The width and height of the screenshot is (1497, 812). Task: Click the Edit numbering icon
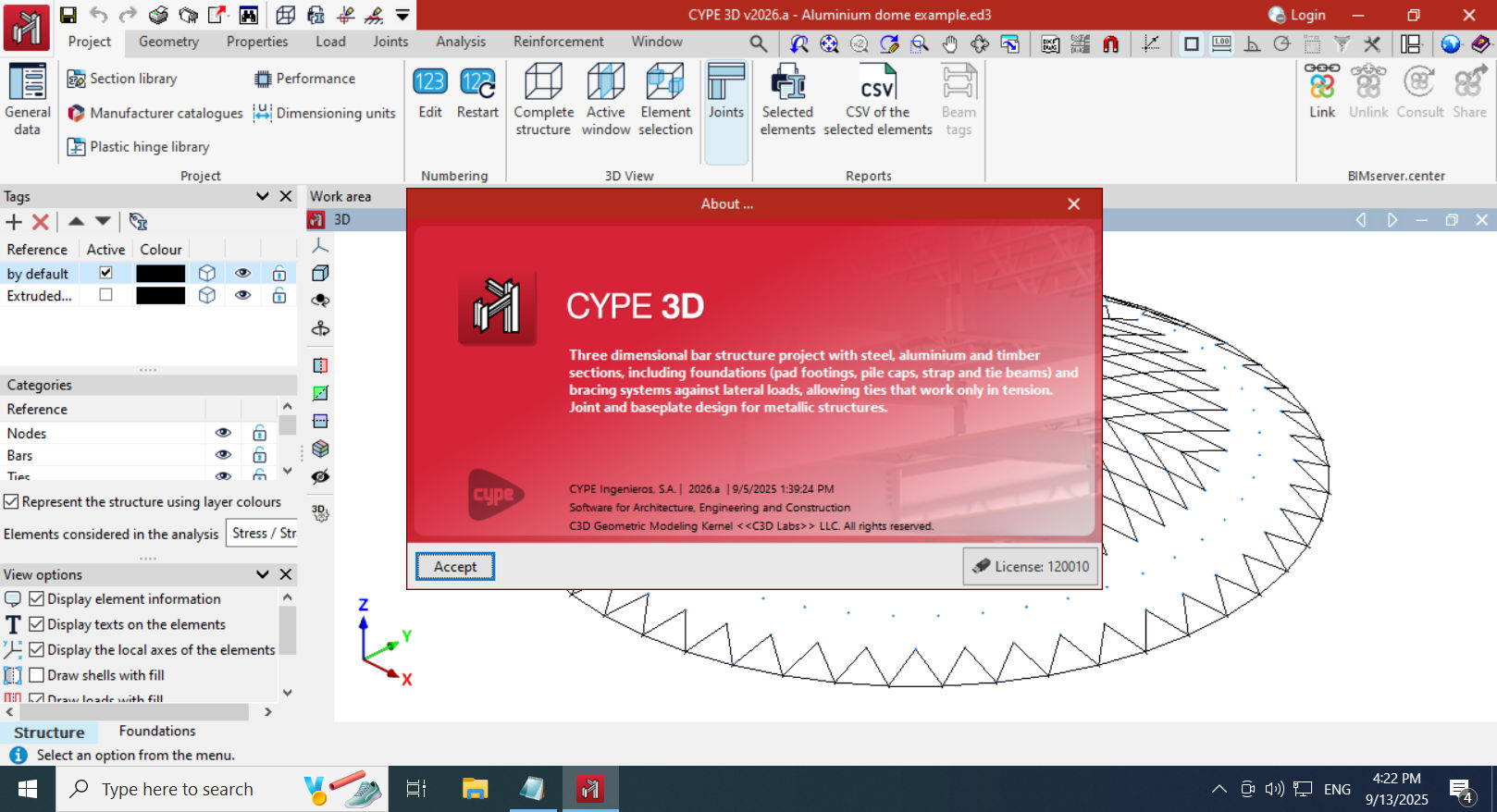[x=429, y=92]
